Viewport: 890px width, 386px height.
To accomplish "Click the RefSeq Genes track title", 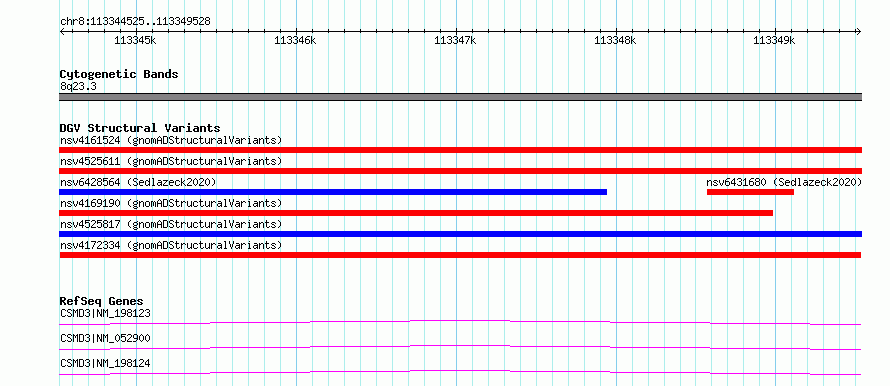I will tap(102, 301).
